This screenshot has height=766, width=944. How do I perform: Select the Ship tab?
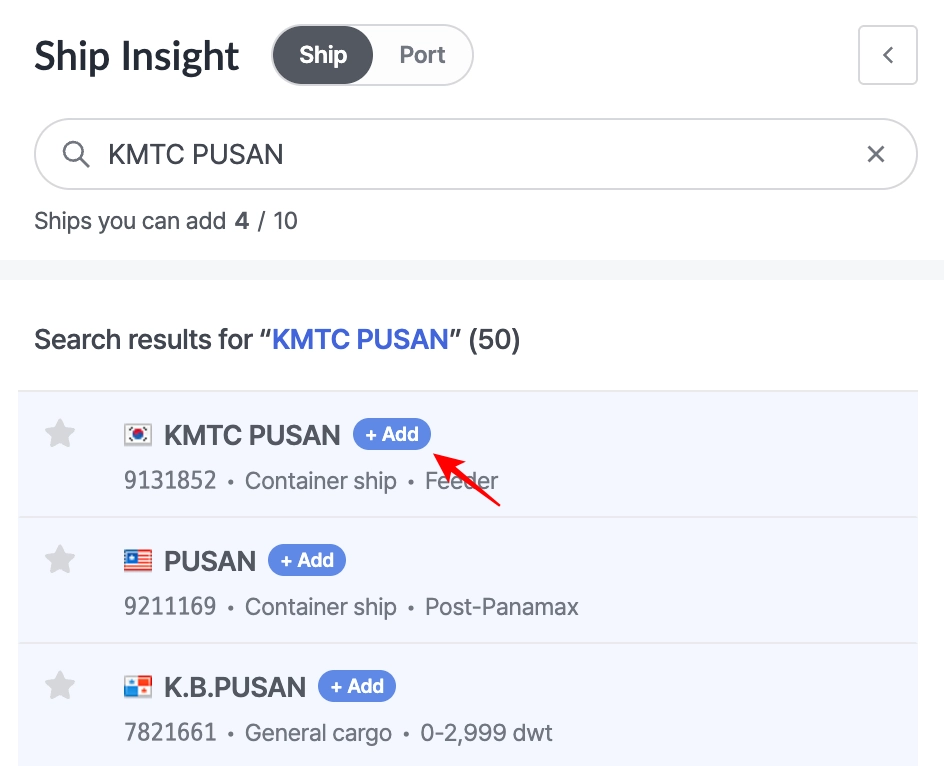(323, 55)
